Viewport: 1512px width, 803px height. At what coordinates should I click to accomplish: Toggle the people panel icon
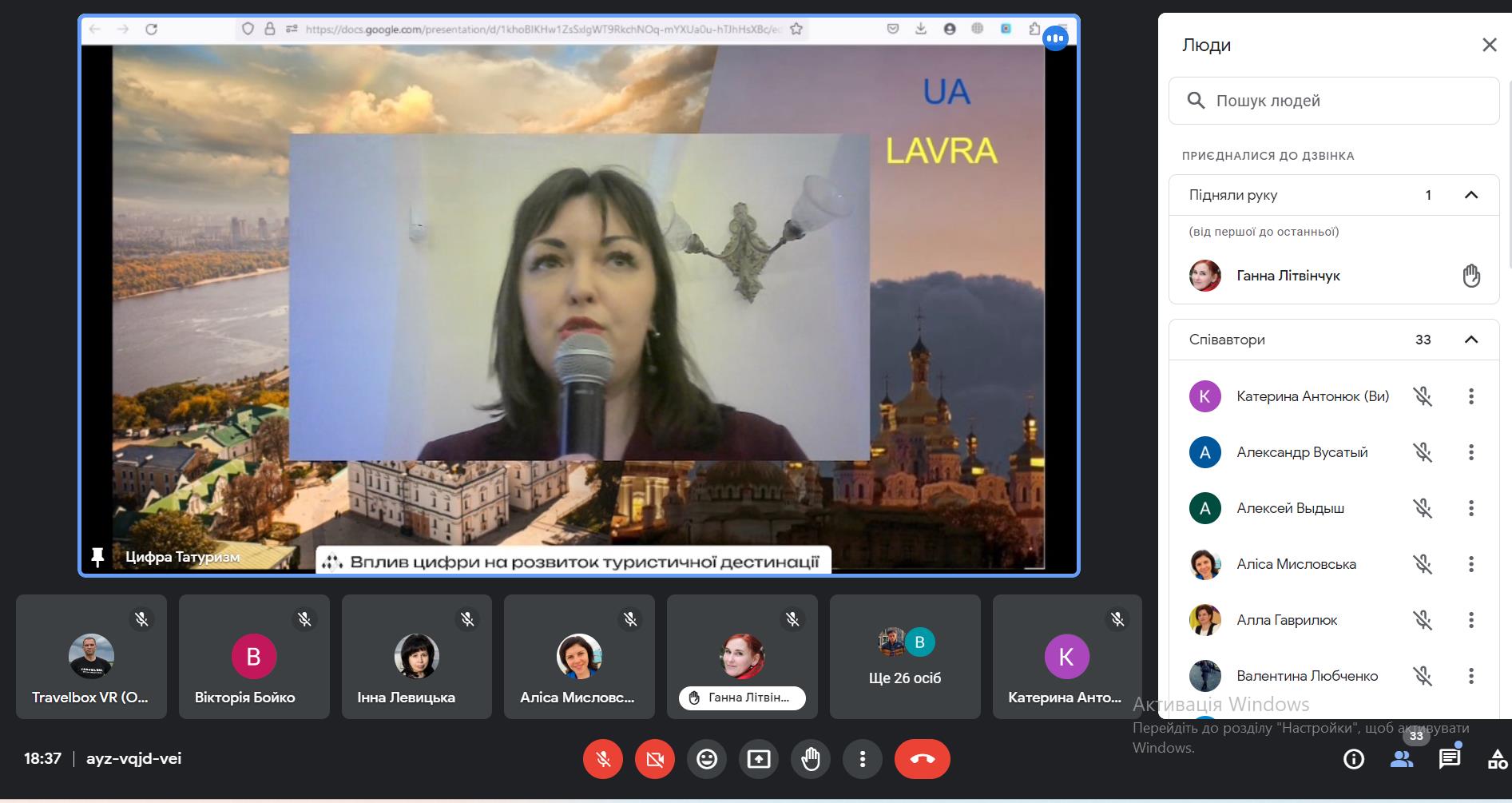point(1402,759)
